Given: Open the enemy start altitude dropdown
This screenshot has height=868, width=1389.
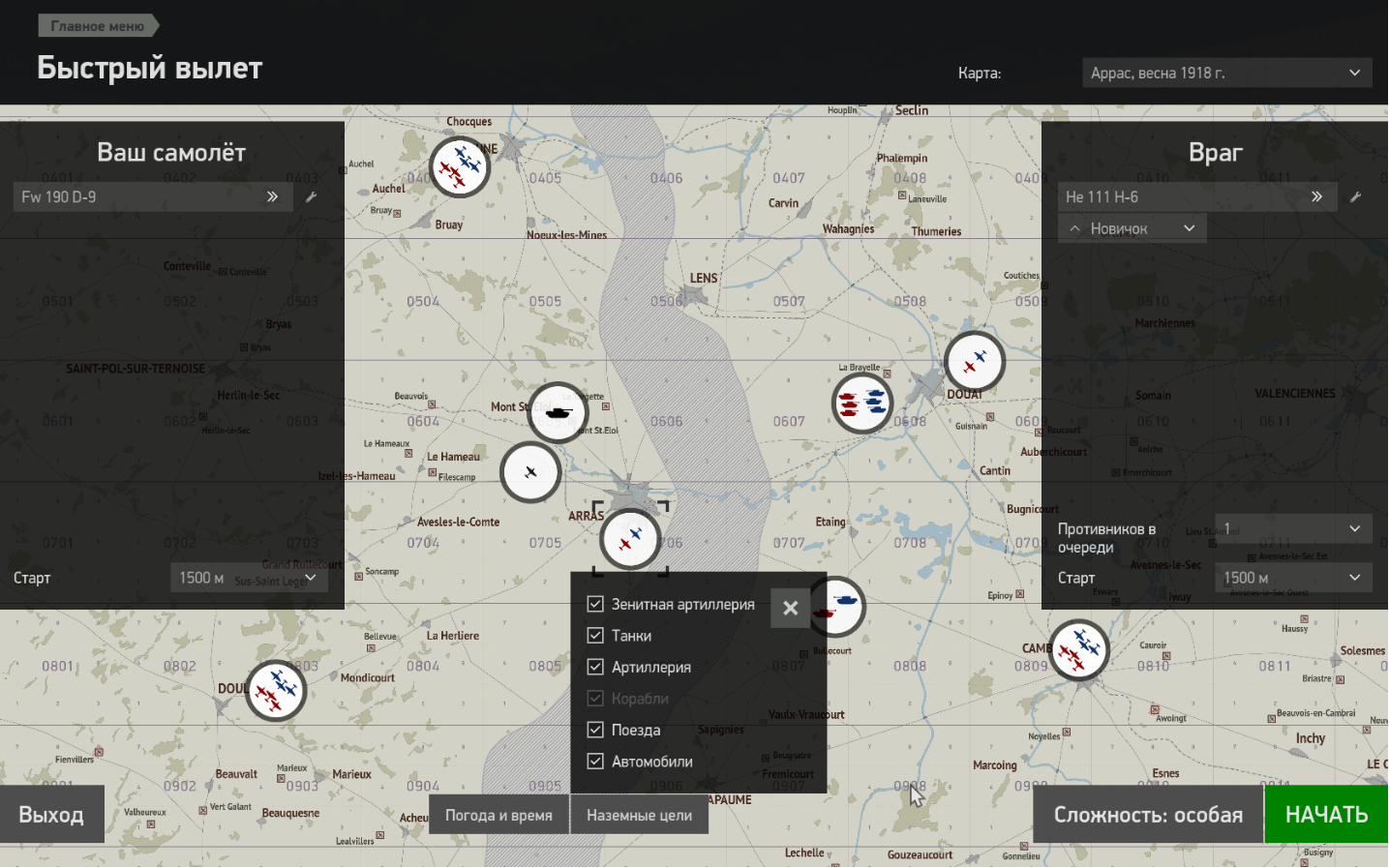Looking at the screenshot, I should [1292, 578].
